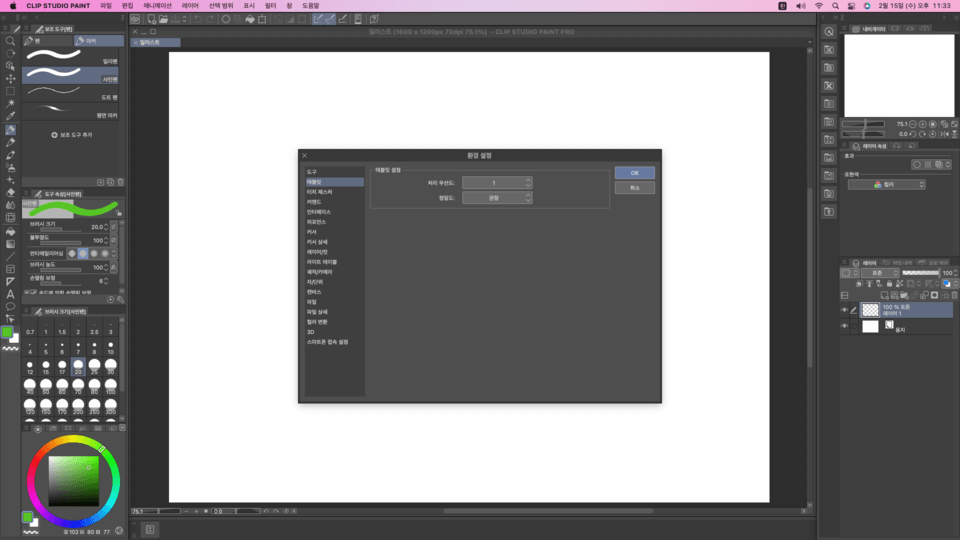The width and height of the screenshot is (960, 540).
Task: Select the strongest anti-aliasing option
Action: coord(105,253)
